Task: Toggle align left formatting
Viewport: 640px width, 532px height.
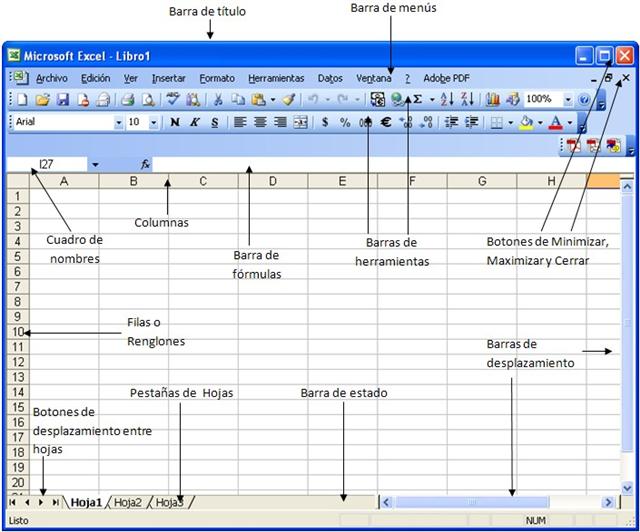Action: (240, 122)
